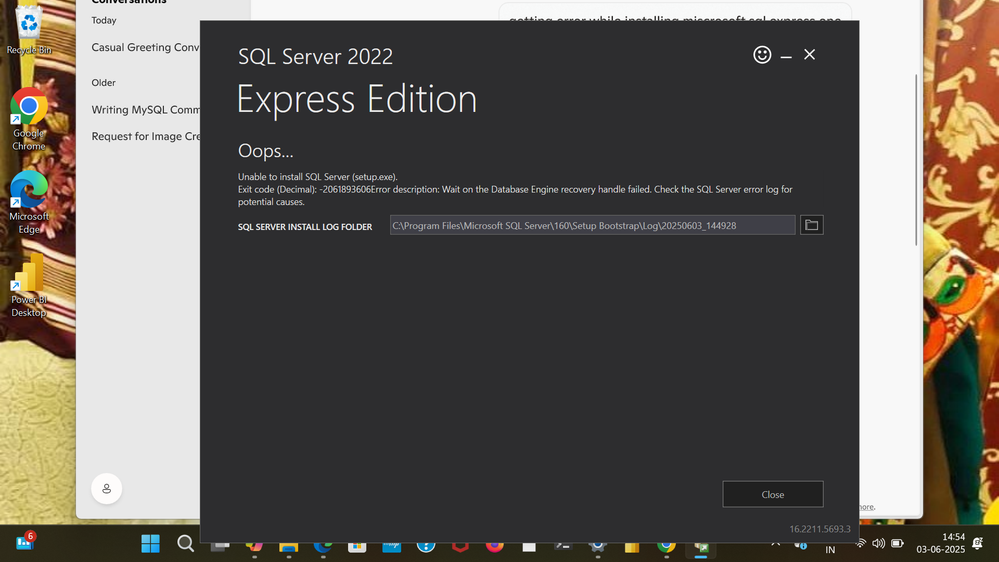
Task: Open the widgets icon with badge 6
Action: [25, 542]
